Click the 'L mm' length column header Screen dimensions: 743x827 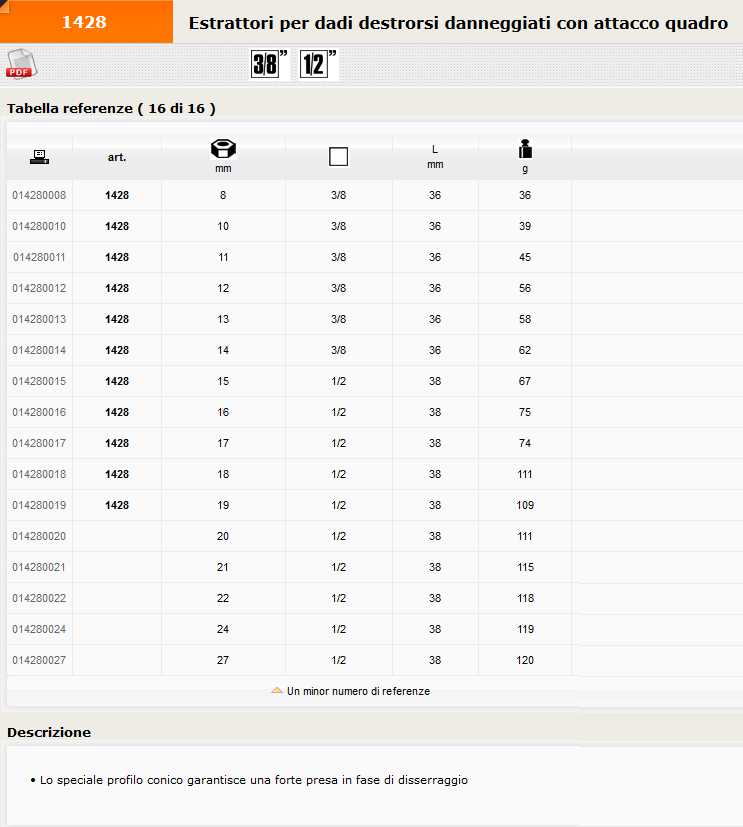tap(435, 157)
